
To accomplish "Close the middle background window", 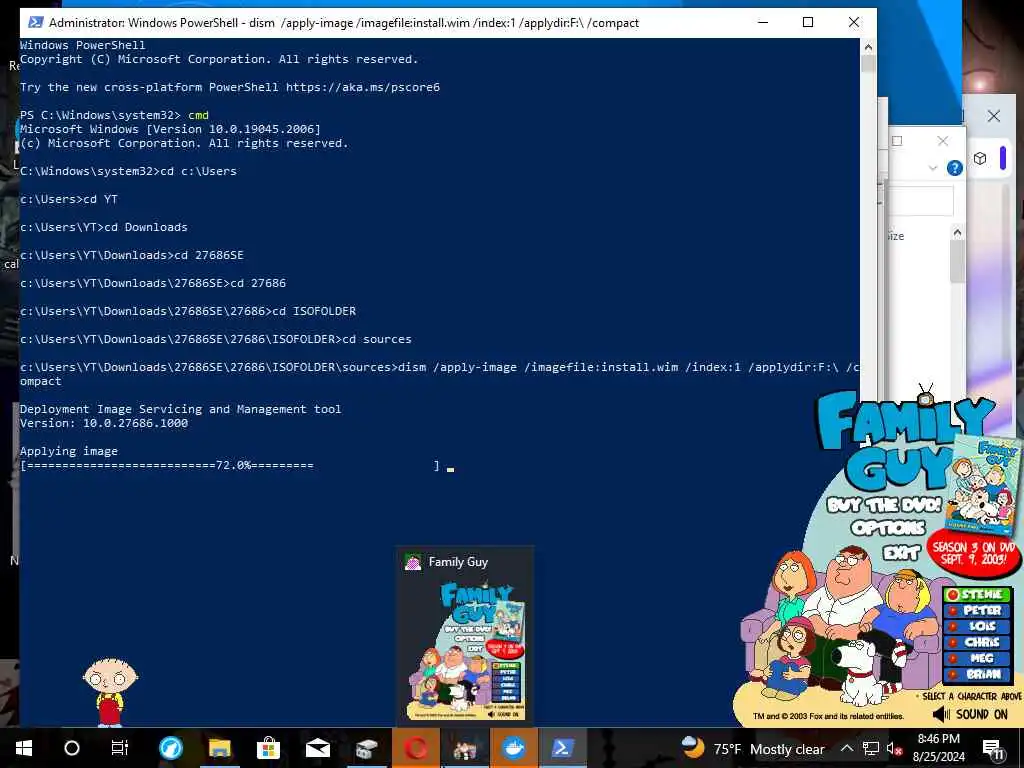I will tap(942, 140).
